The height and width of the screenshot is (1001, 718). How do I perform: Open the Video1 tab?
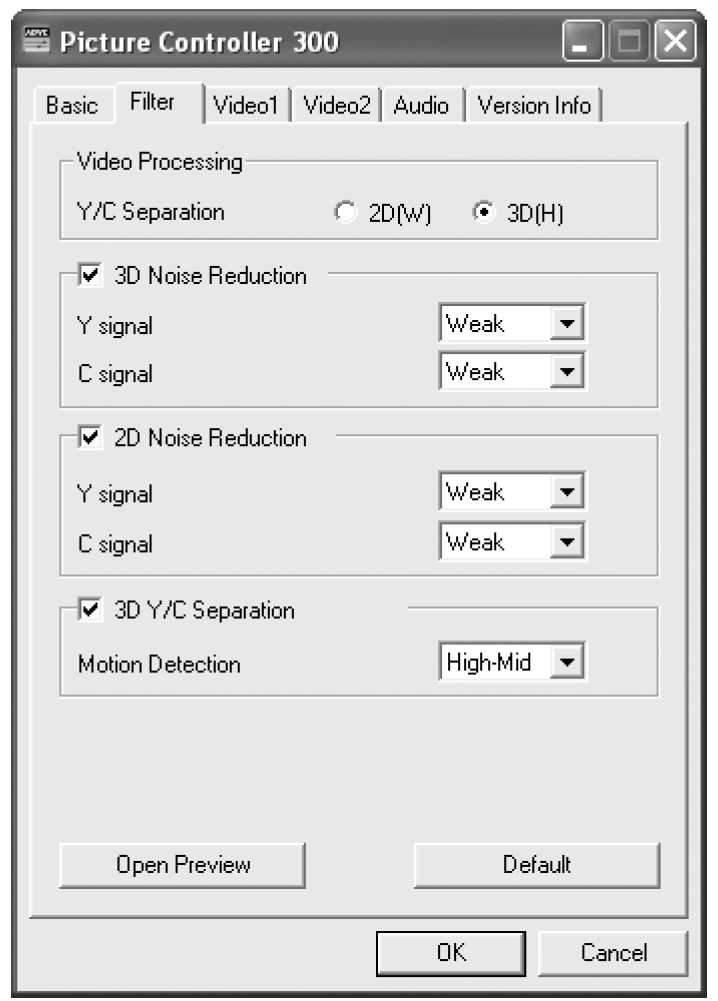[246, 105]
